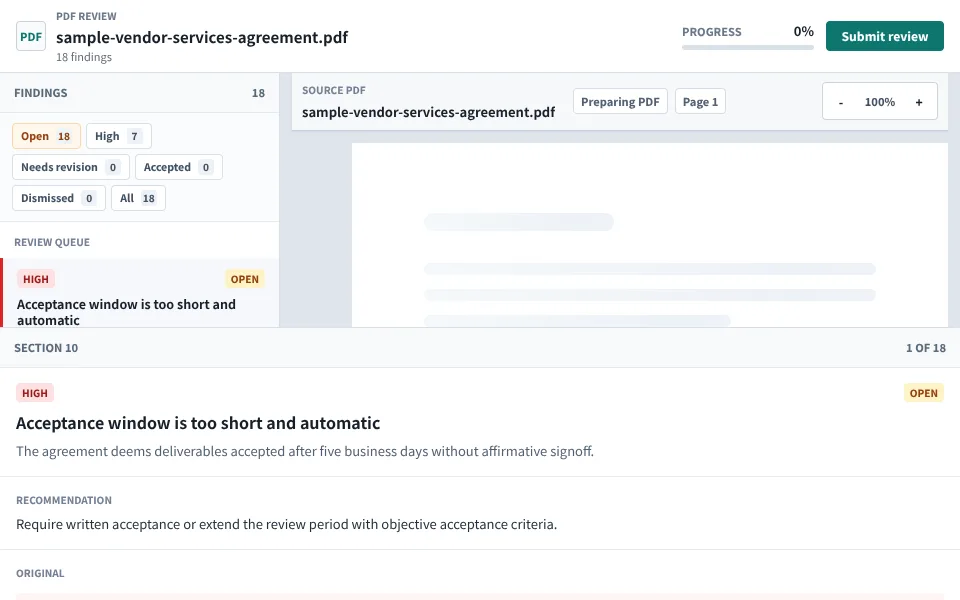
Task: Click the ORIGINAL section label
Action: (40, 574)
